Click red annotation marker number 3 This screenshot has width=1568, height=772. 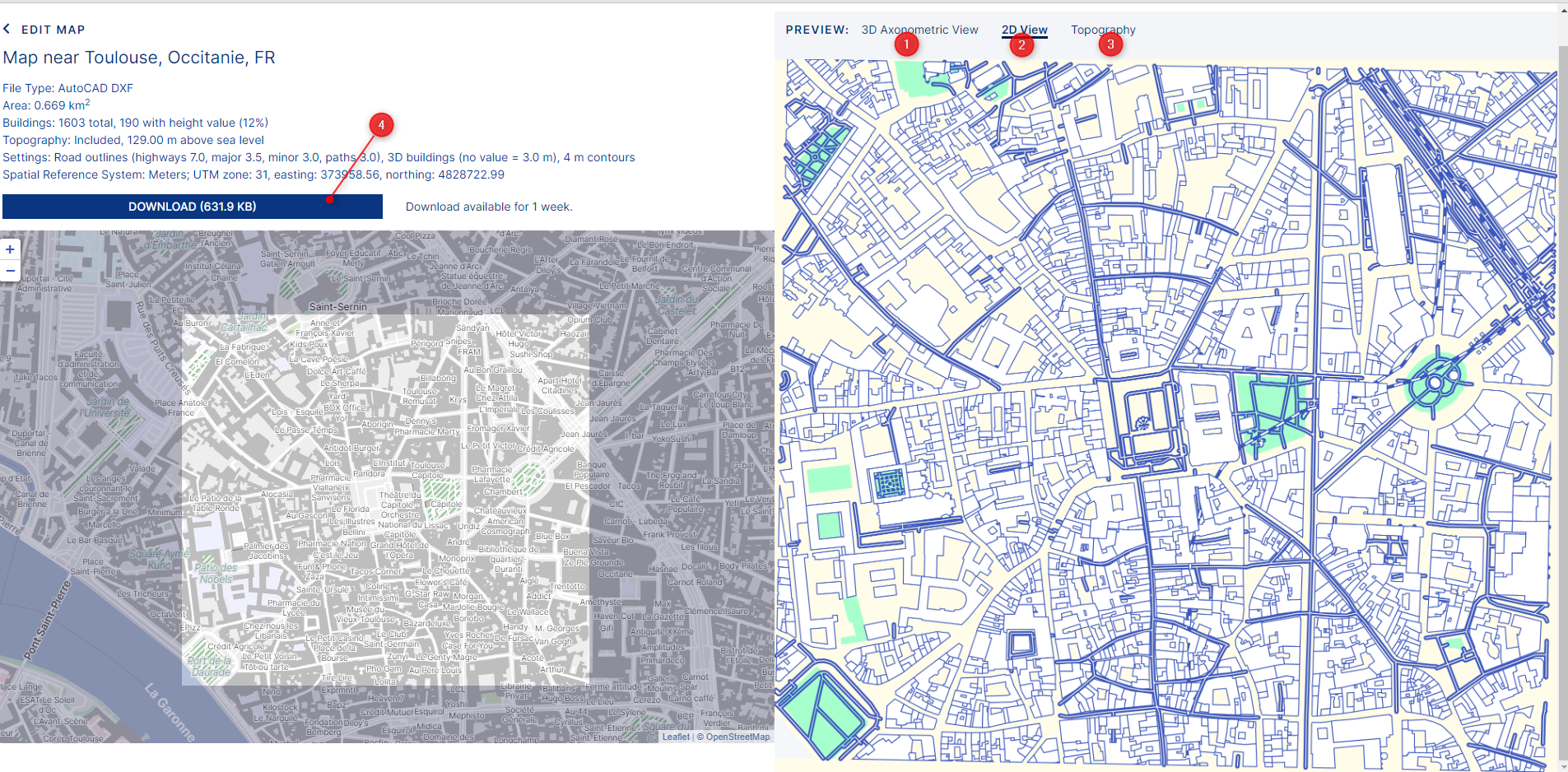click(1110, 44)
